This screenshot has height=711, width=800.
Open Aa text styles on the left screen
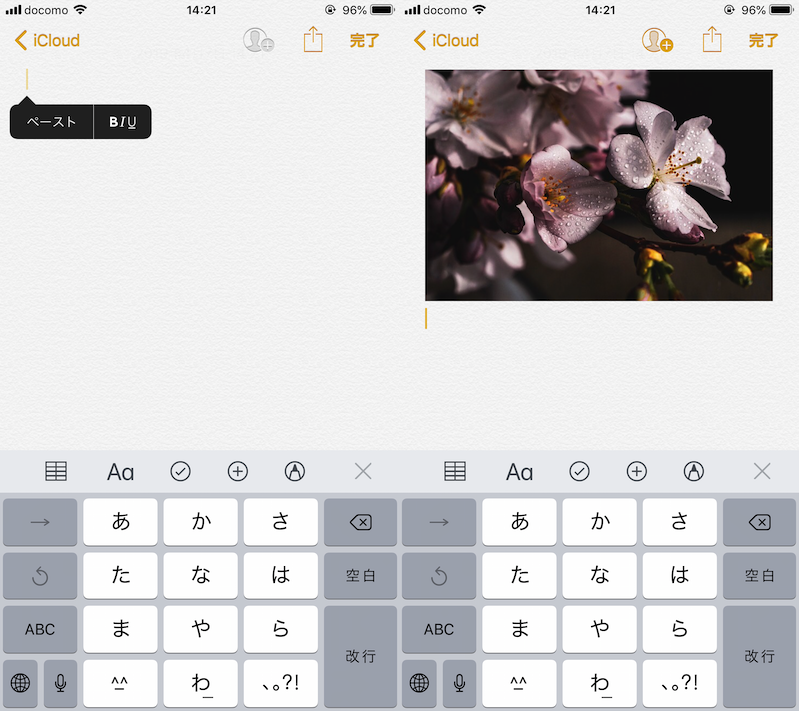pos(120,472)
